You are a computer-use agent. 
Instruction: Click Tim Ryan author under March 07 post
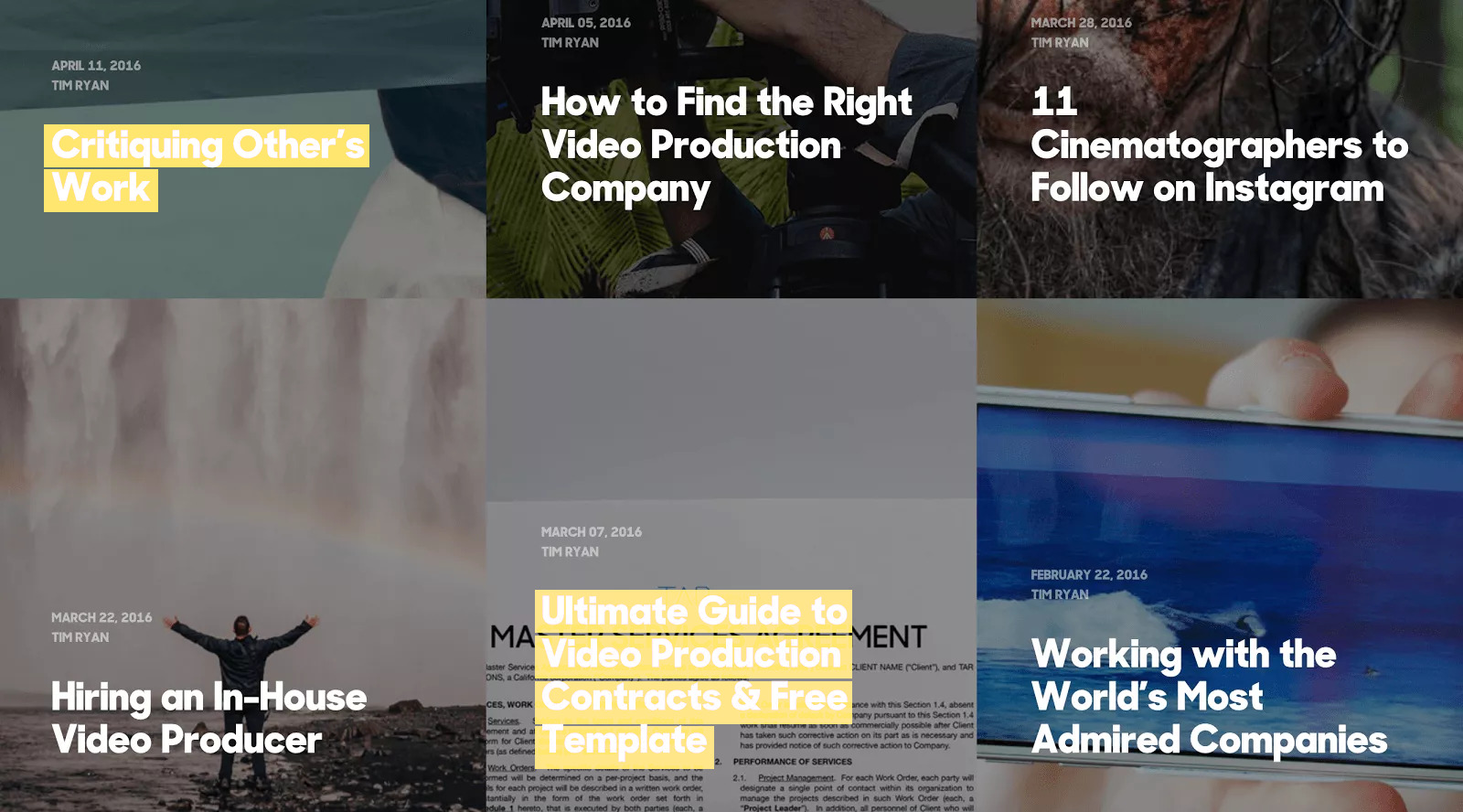click(x=570, y=552)
